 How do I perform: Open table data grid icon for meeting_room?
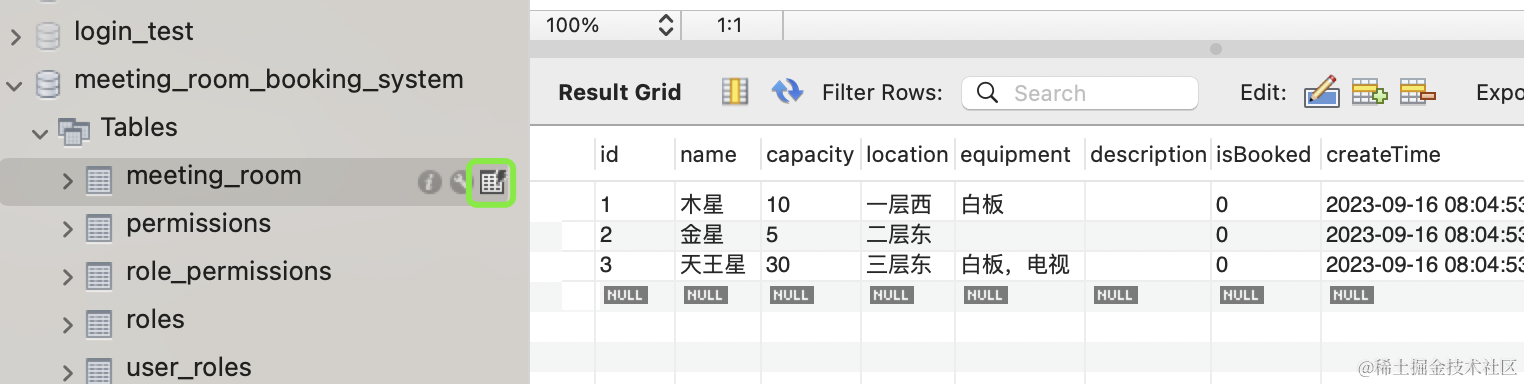tap(492, 182)
